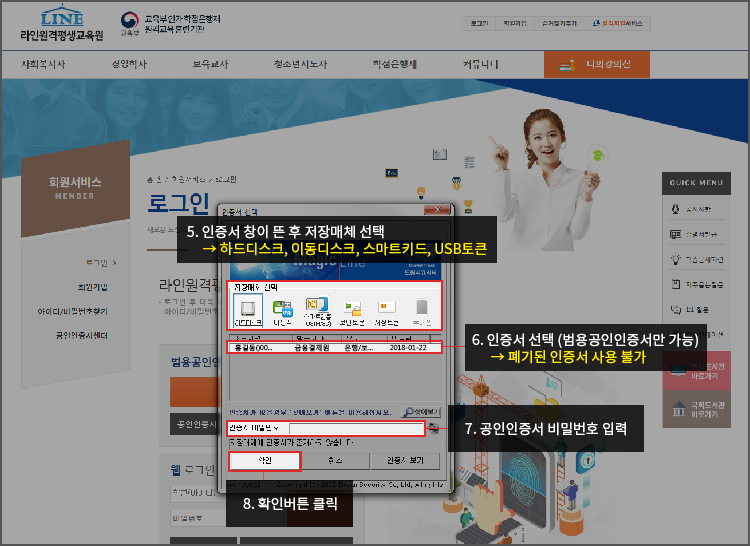Select the 하드디스크 storage icon

(x=246, y=309)
